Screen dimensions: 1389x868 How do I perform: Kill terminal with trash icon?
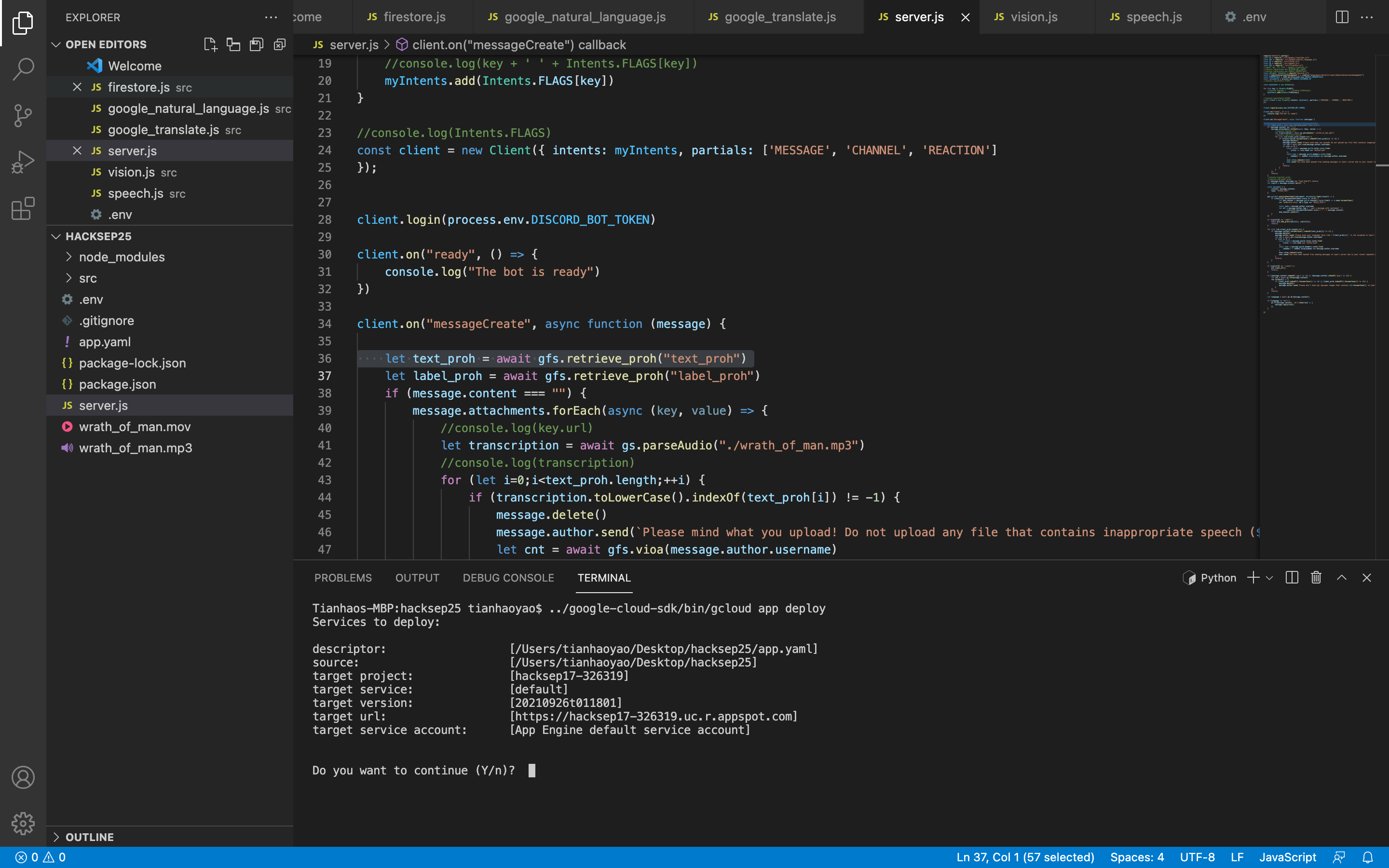pyautogui.click(x=1316, y=578)
